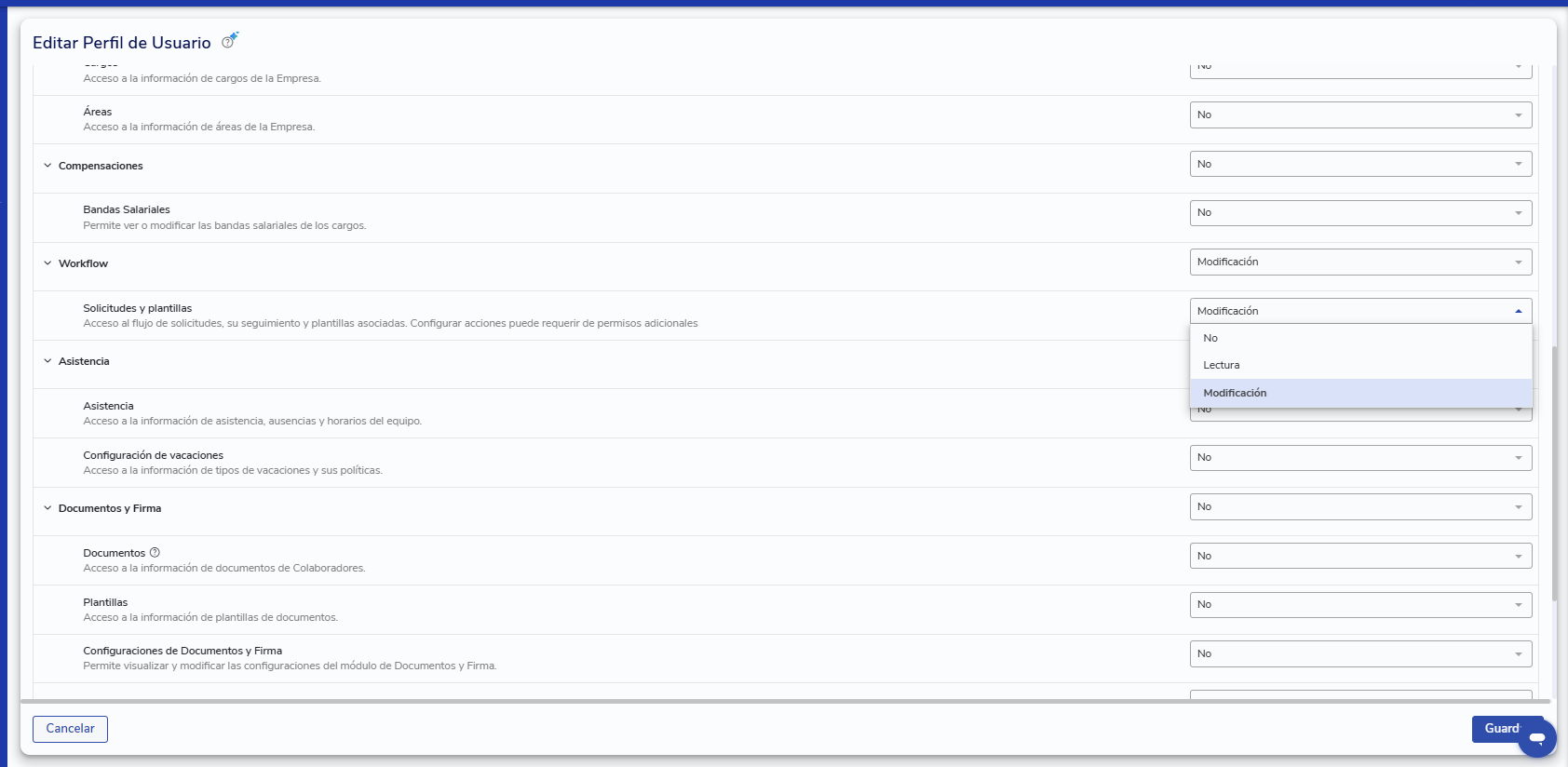Open the Plantillas permission dropdown

point(1360,604)
